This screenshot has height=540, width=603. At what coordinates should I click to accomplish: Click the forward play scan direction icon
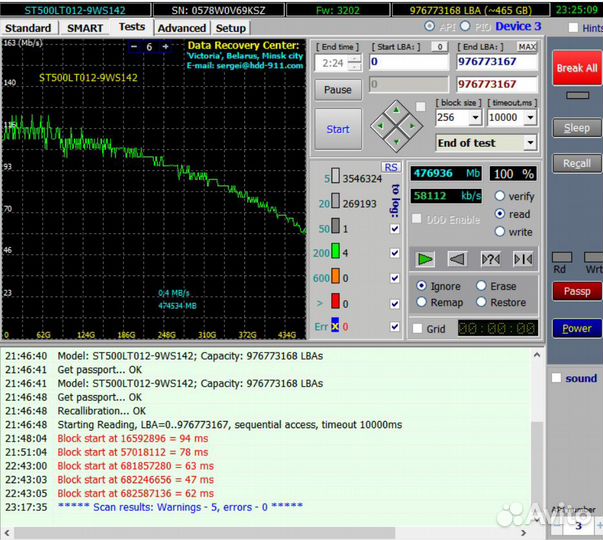pos(427,259)
